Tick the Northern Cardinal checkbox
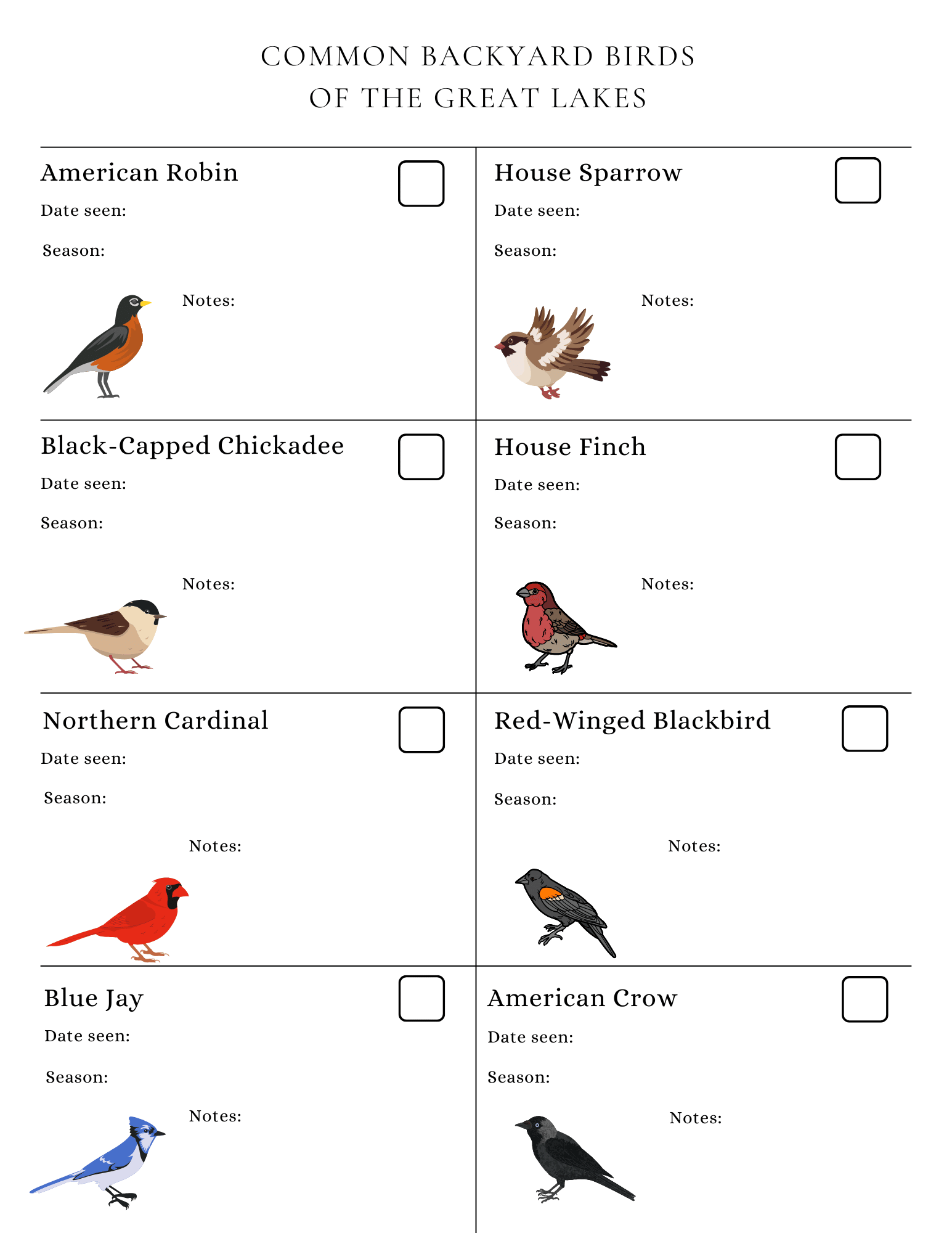 [x=421, y=730]
